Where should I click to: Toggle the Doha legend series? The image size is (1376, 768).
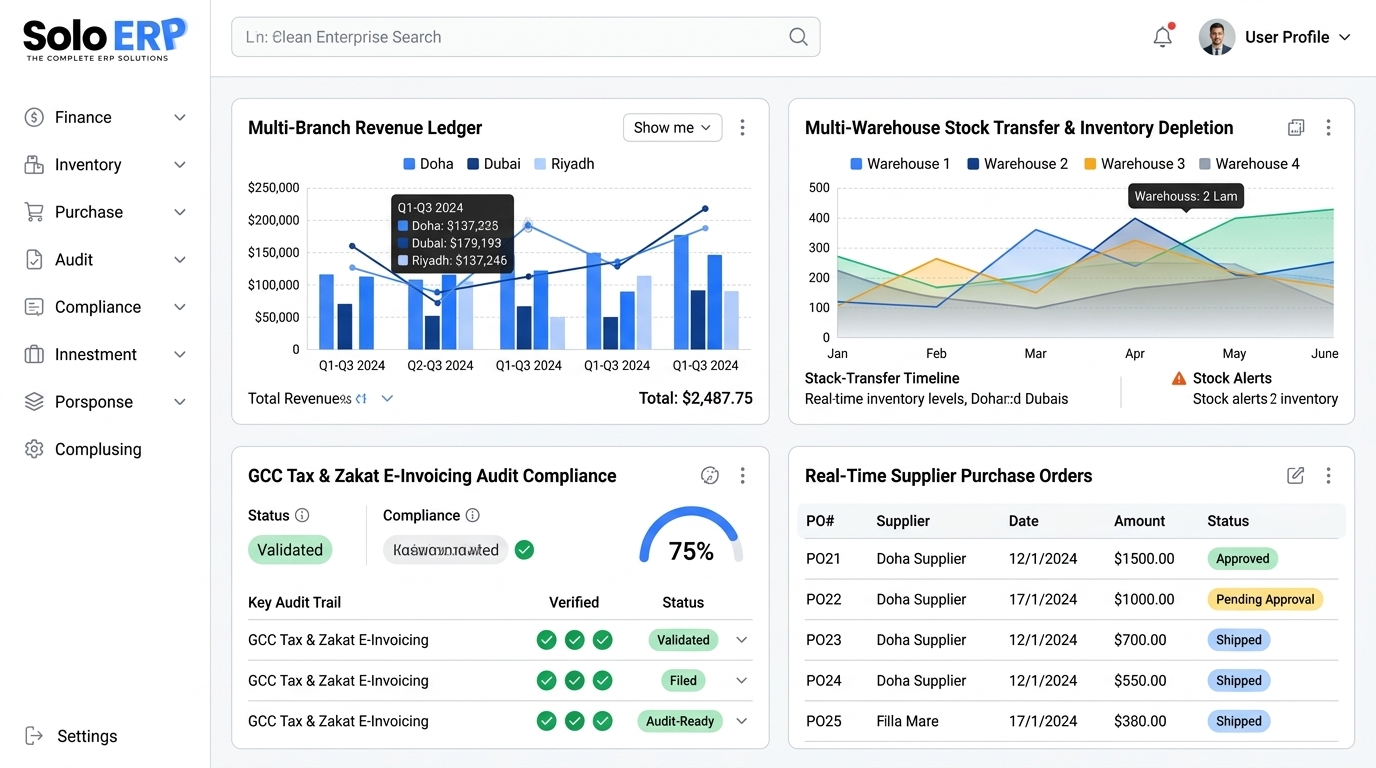pyautogui.click(x=428, y=164)
